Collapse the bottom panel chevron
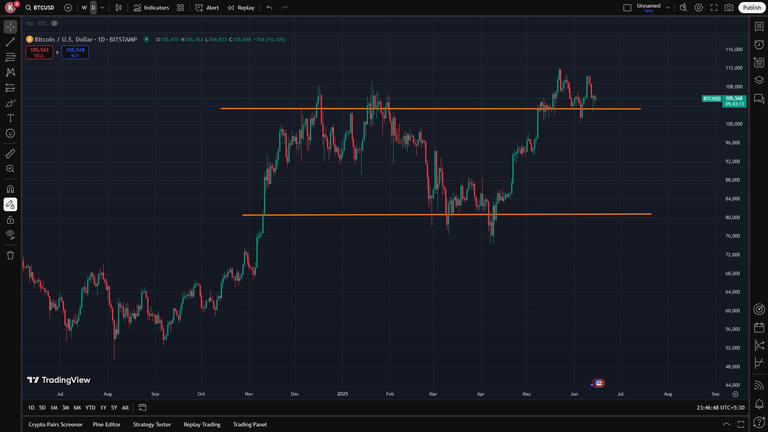 point(726,424)
